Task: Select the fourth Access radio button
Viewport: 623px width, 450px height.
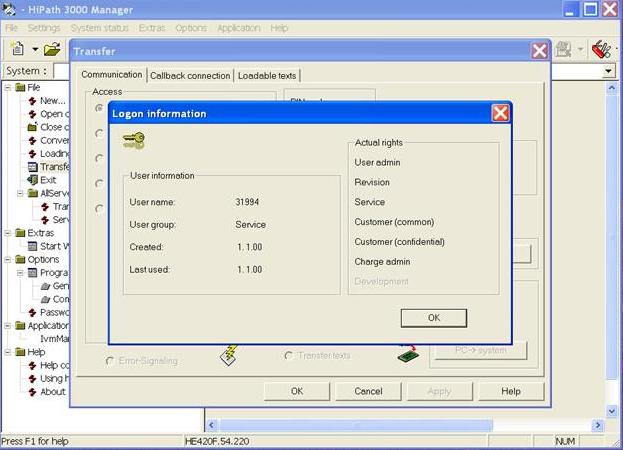Action: (99, 183)
